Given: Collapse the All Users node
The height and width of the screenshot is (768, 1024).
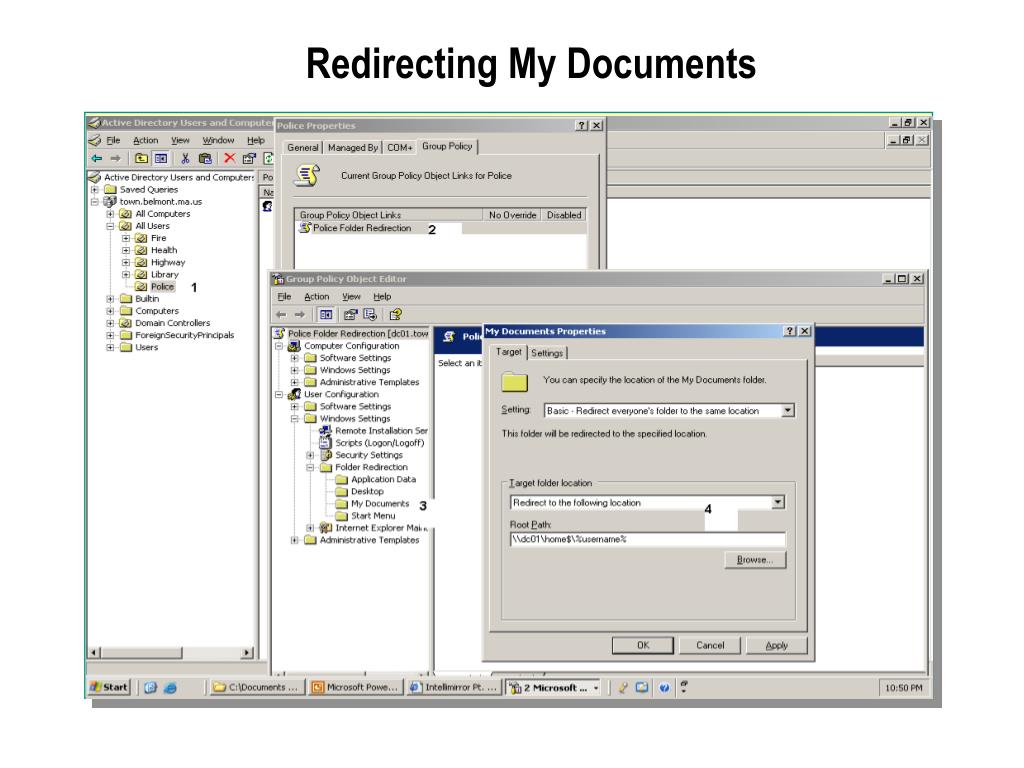Looking at the screenshot, I should (110, 226).
